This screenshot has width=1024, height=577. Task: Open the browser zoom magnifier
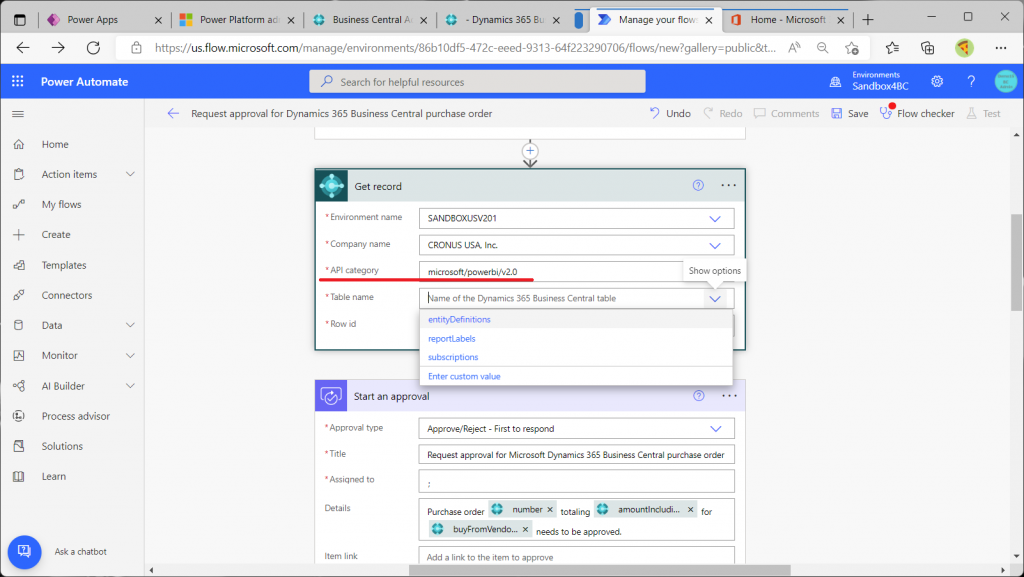pos(823,48)
